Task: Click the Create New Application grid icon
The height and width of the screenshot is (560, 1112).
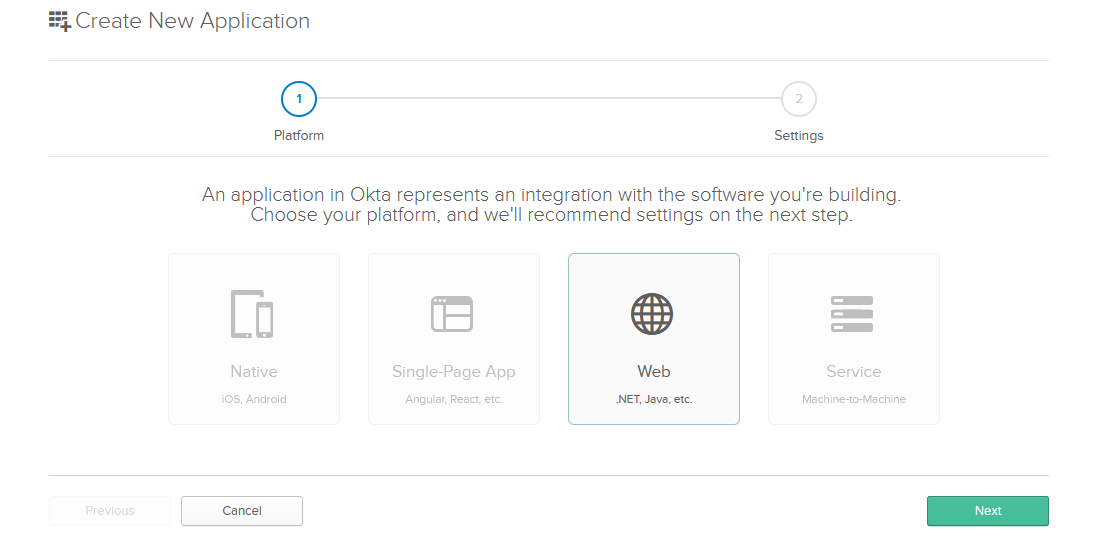Action: point(60,21)
